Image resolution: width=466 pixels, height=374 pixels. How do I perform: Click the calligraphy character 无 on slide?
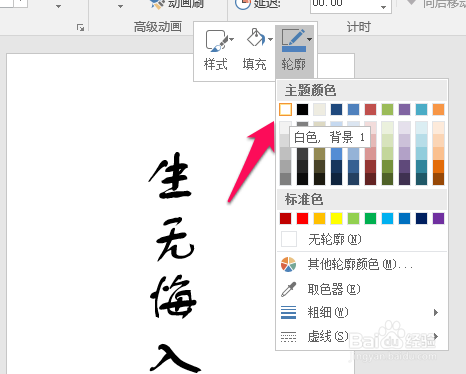click(x=175, y=239)
